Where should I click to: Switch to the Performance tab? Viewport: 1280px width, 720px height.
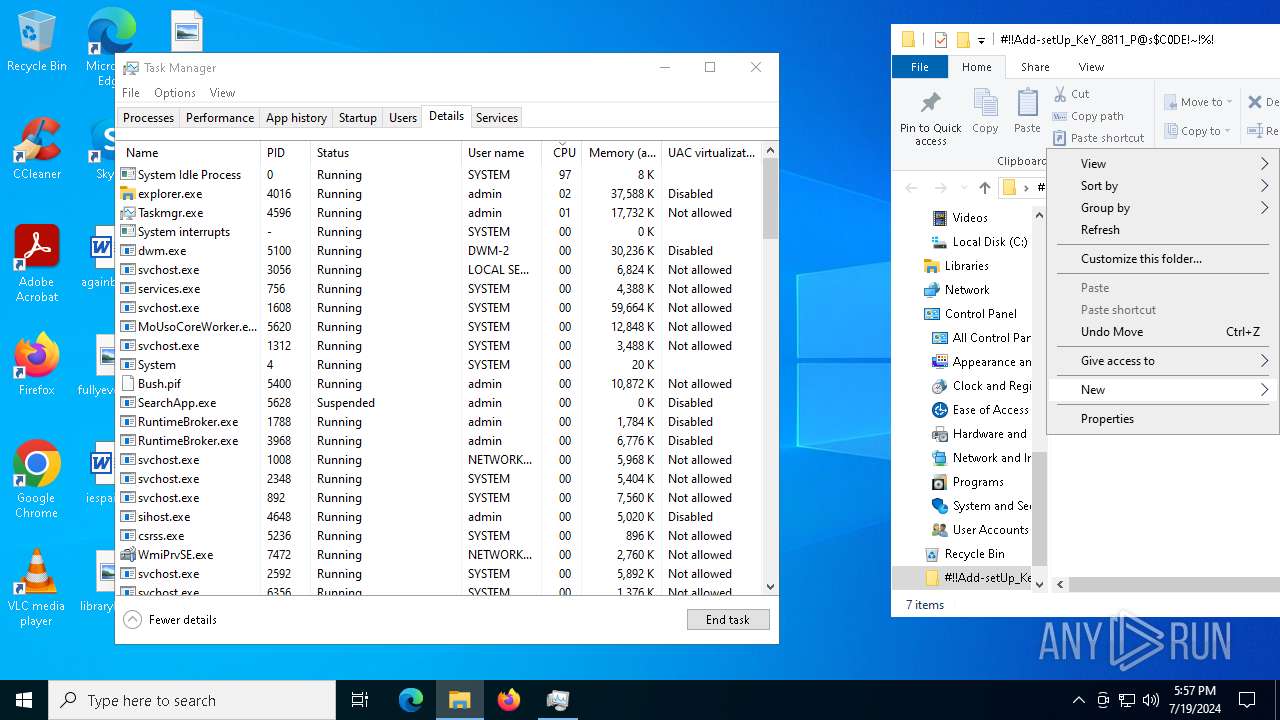(x=220, y=118)
